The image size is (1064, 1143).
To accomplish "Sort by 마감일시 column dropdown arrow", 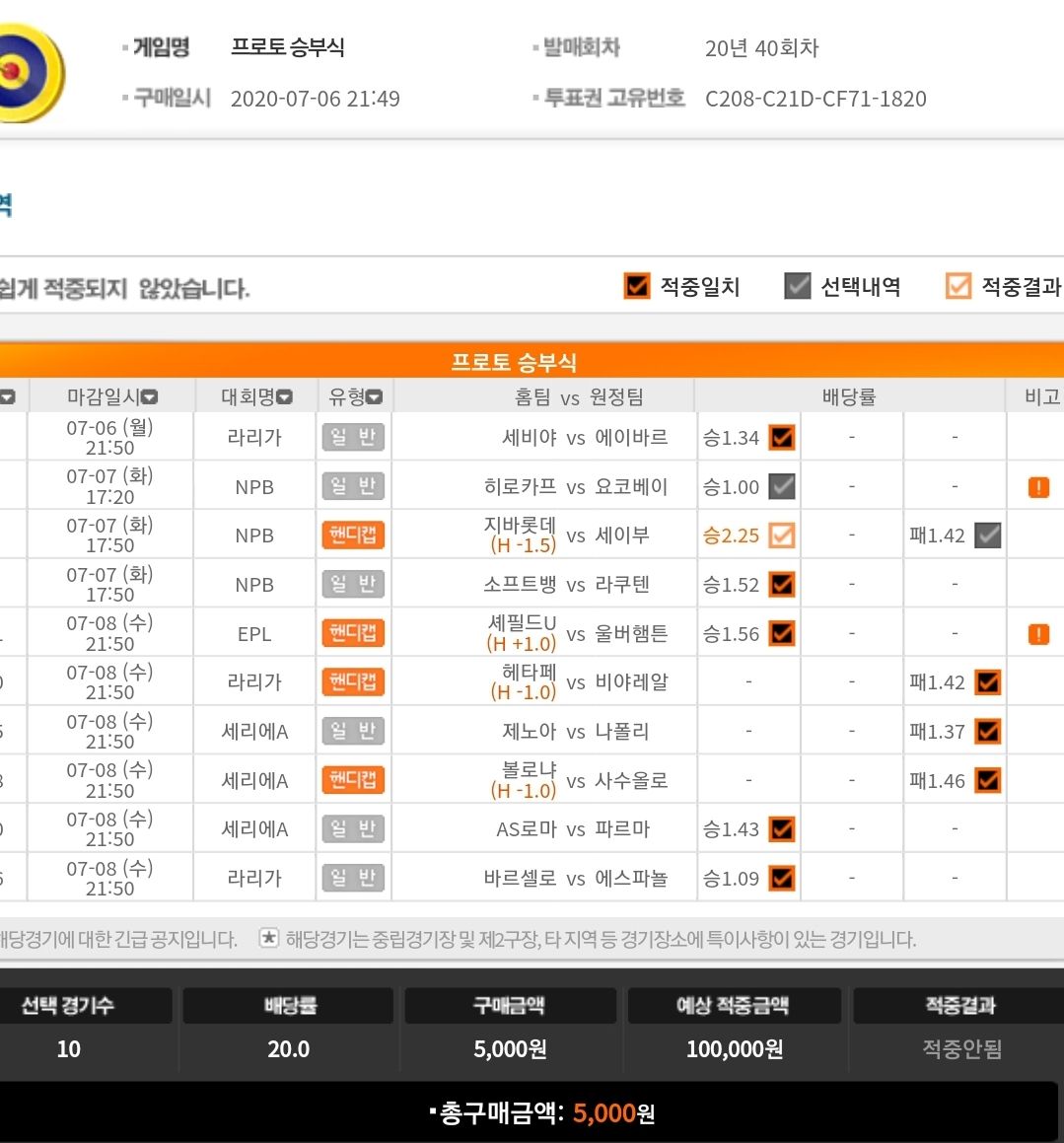I will 149,397.
